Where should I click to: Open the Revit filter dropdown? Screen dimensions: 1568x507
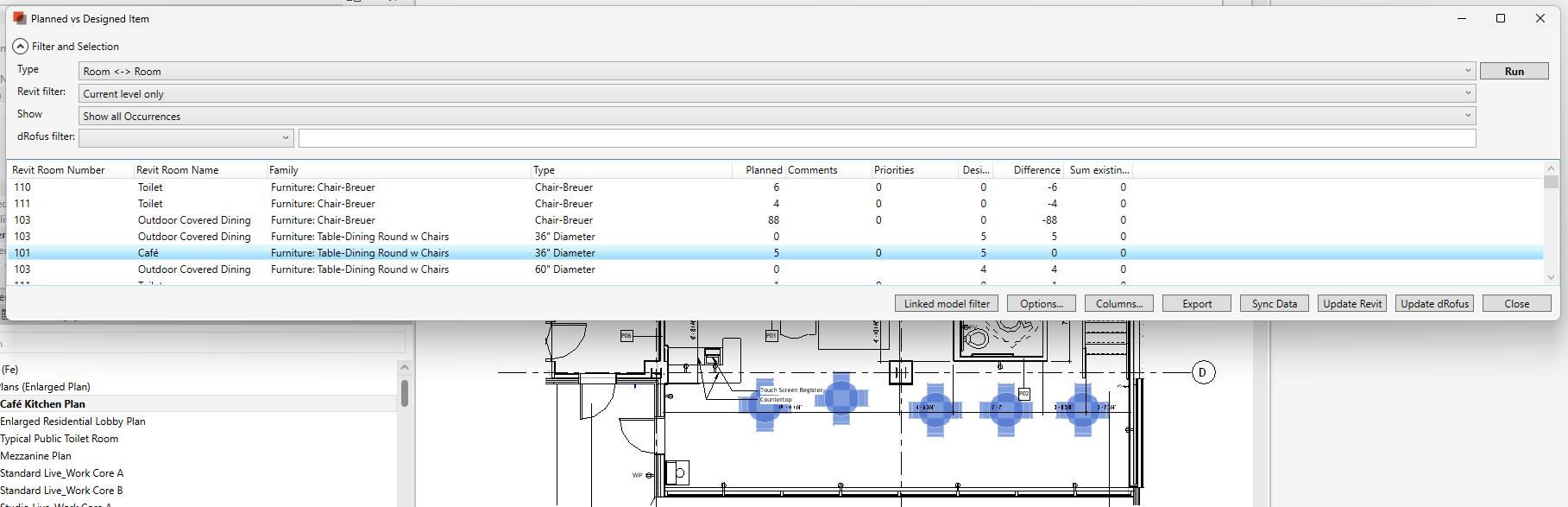coord(777,93)
